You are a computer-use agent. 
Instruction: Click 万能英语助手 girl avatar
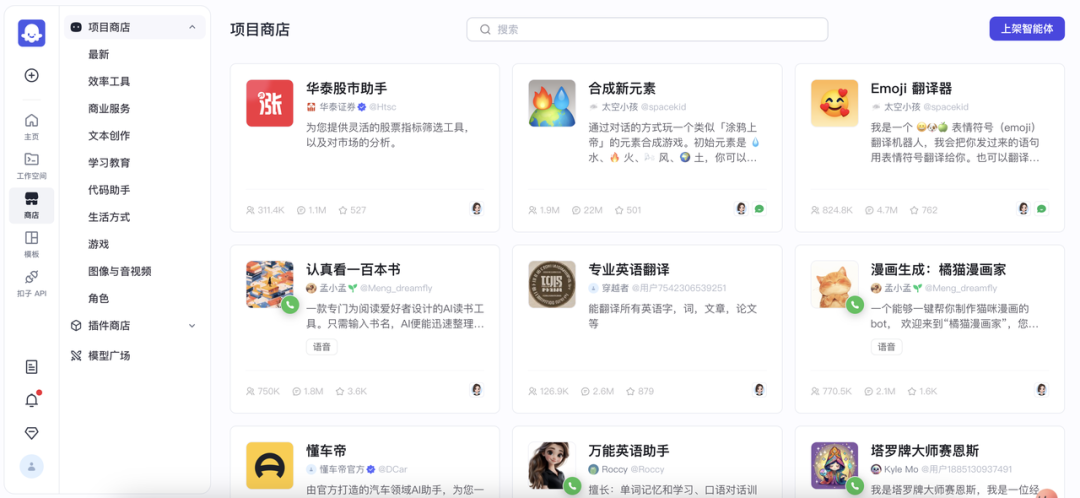[x=552, y=466]
